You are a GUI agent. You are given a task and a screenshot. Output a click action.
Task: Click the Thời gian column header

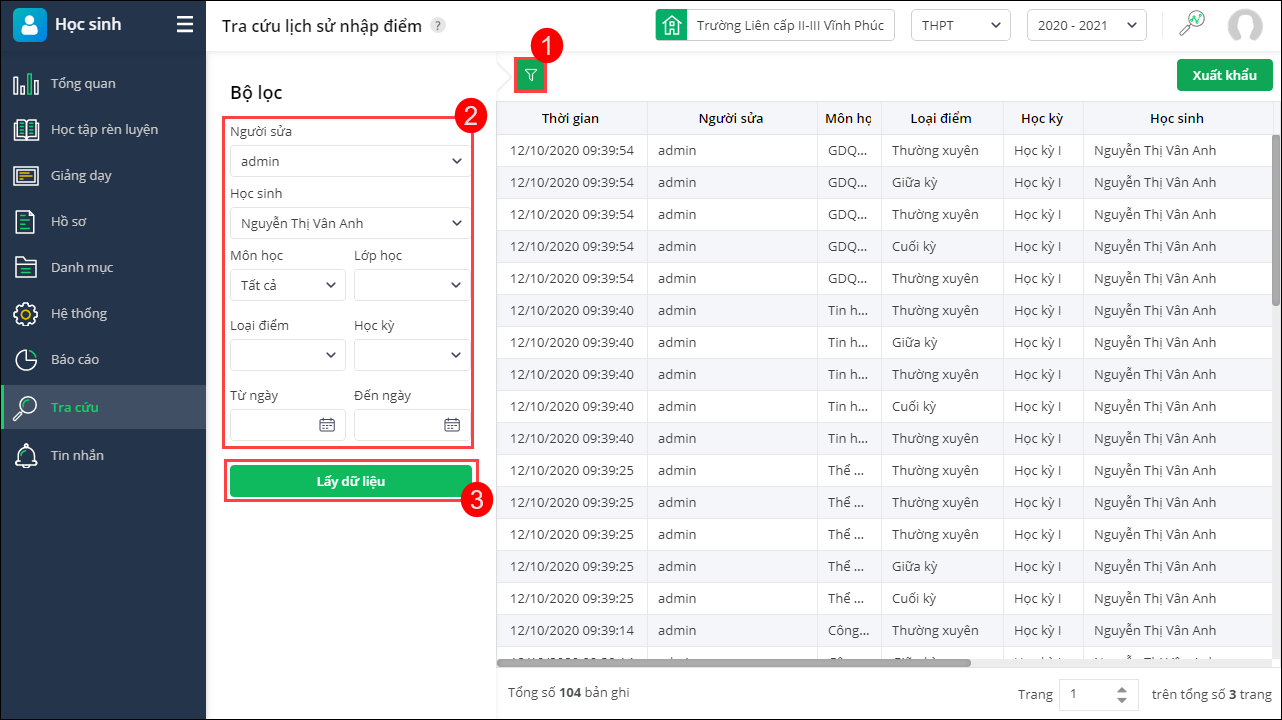tap(571, 118)
